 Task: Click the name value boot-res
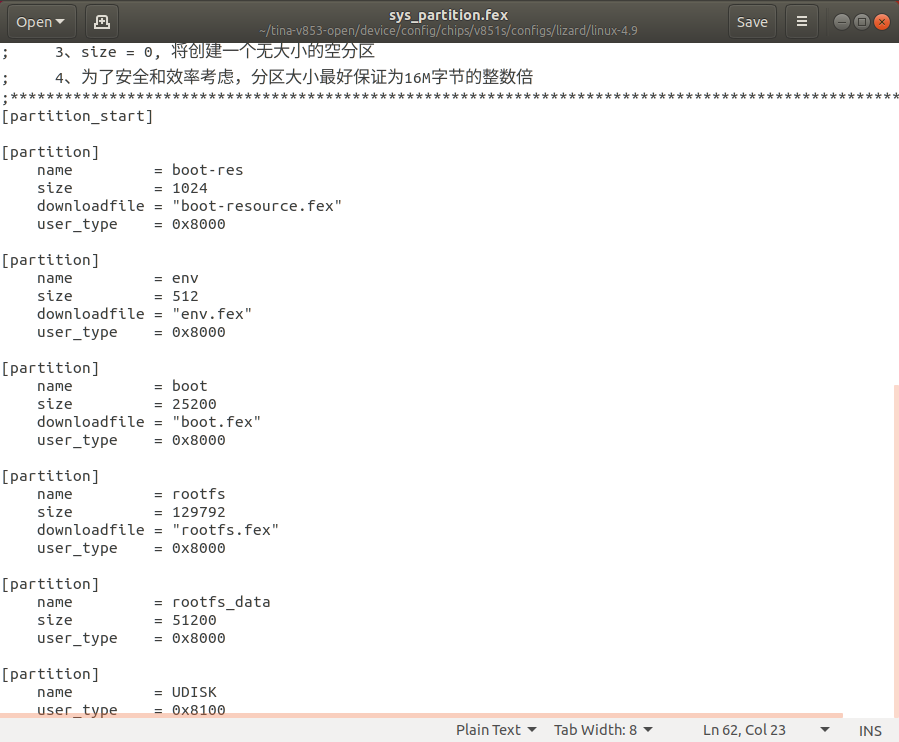click(x=208, y=170)
